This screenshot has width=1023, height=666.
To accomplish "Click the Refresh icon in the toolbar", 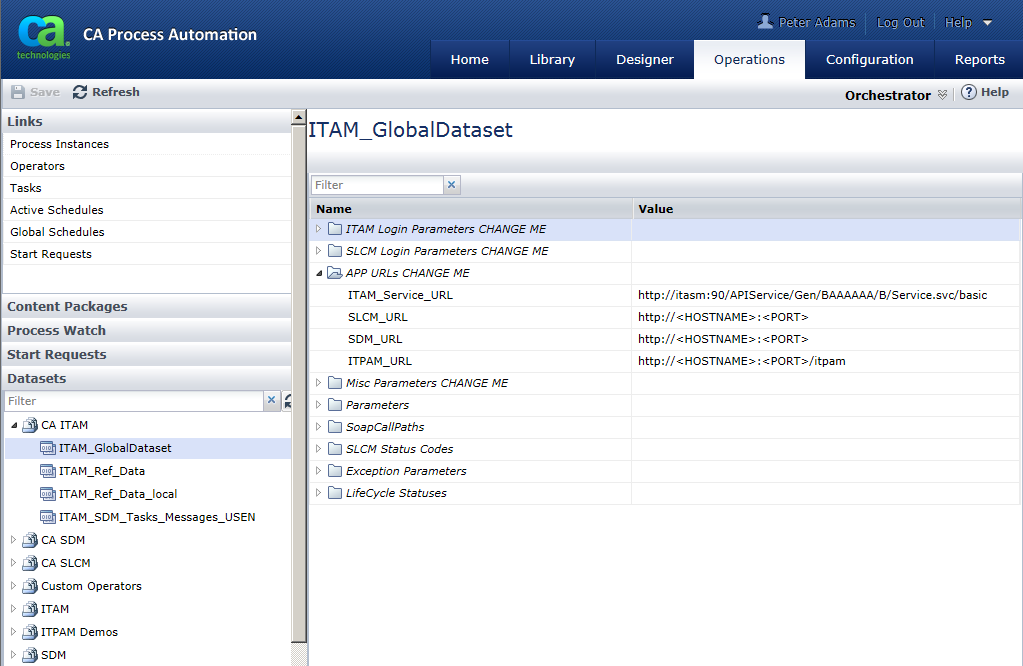I will (80, 92).
